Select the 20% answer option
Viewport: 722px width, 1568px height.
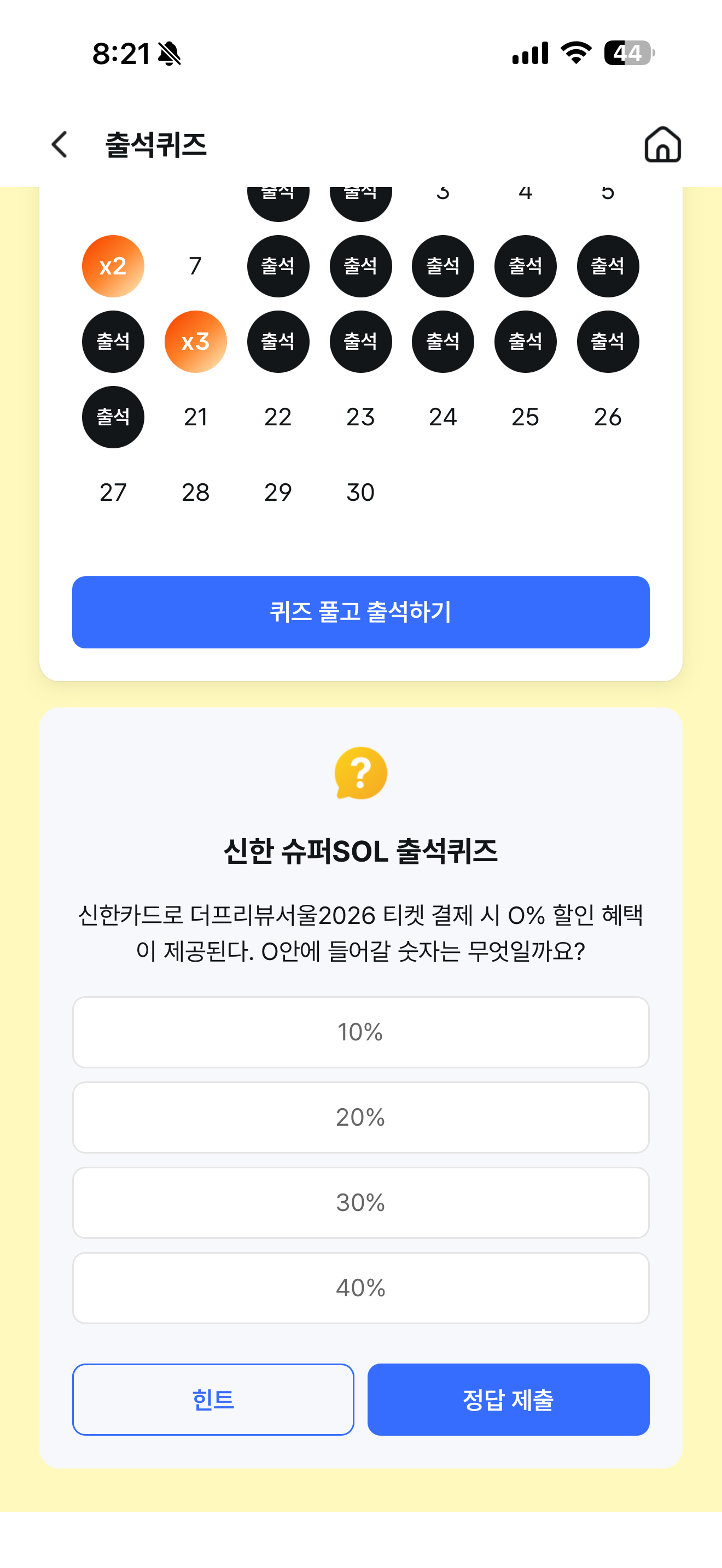361,1117
